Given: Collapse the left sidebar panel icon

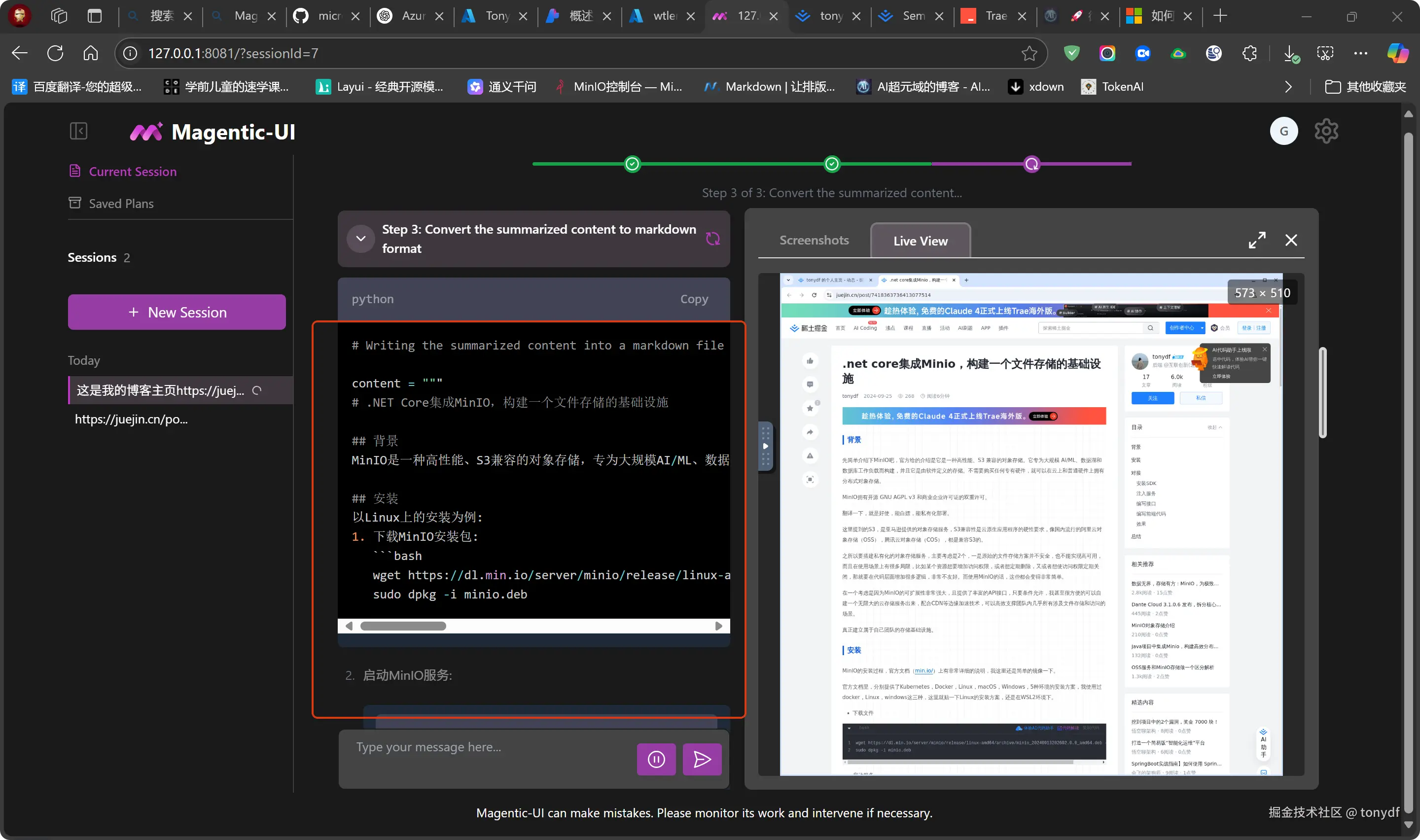Looking at the screenshot, I should [78, 131].
